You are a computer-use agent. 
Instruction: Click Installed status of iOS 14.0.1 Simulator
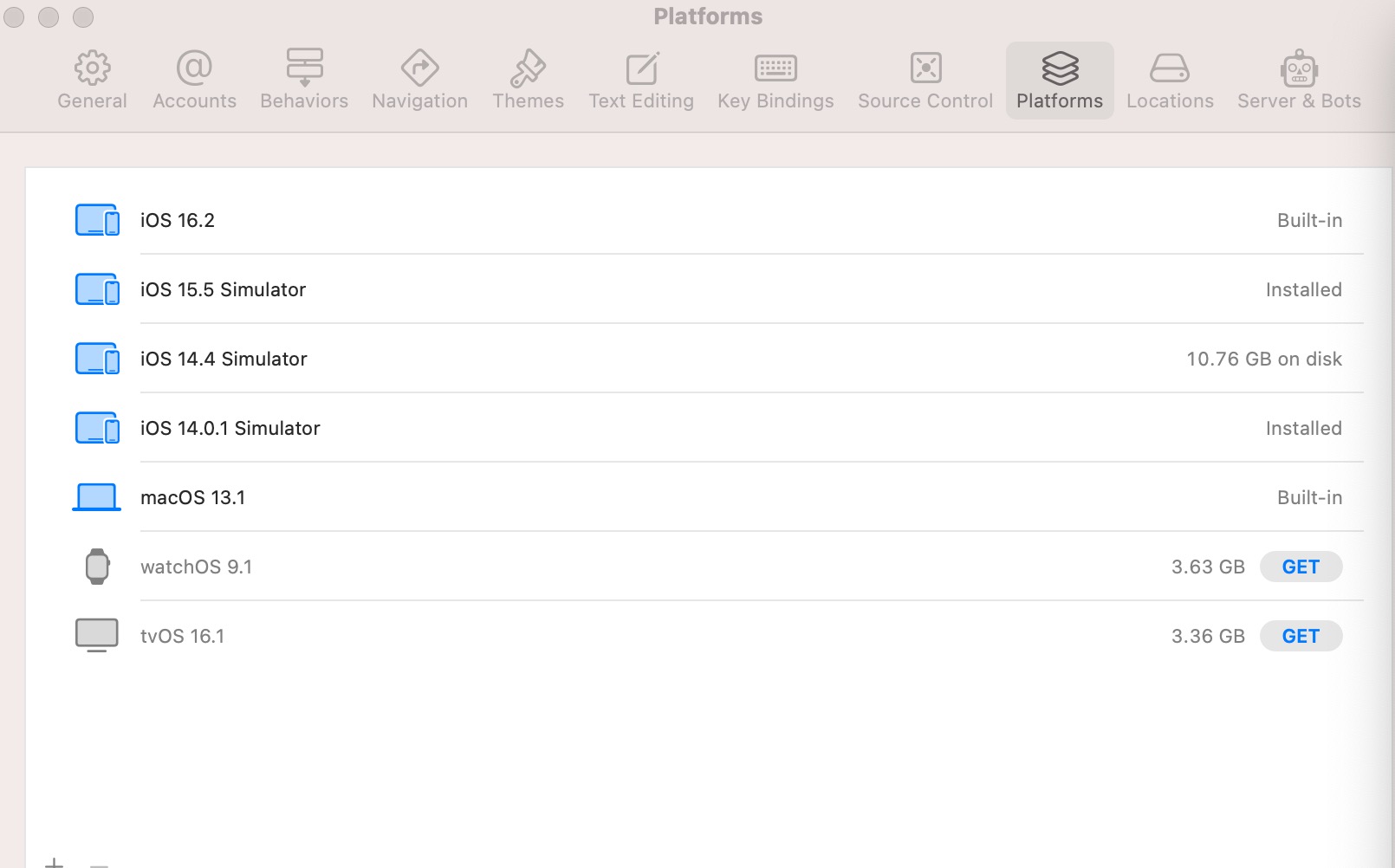[1304, 428]
